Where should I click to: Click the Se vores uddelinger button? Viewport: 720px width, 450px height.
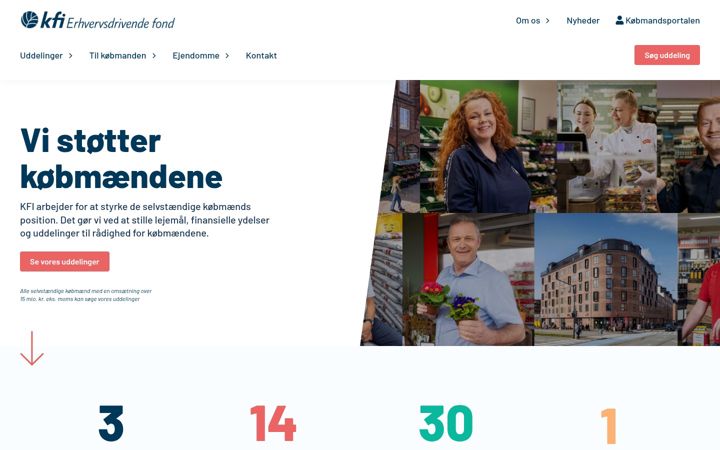[65, 262]
